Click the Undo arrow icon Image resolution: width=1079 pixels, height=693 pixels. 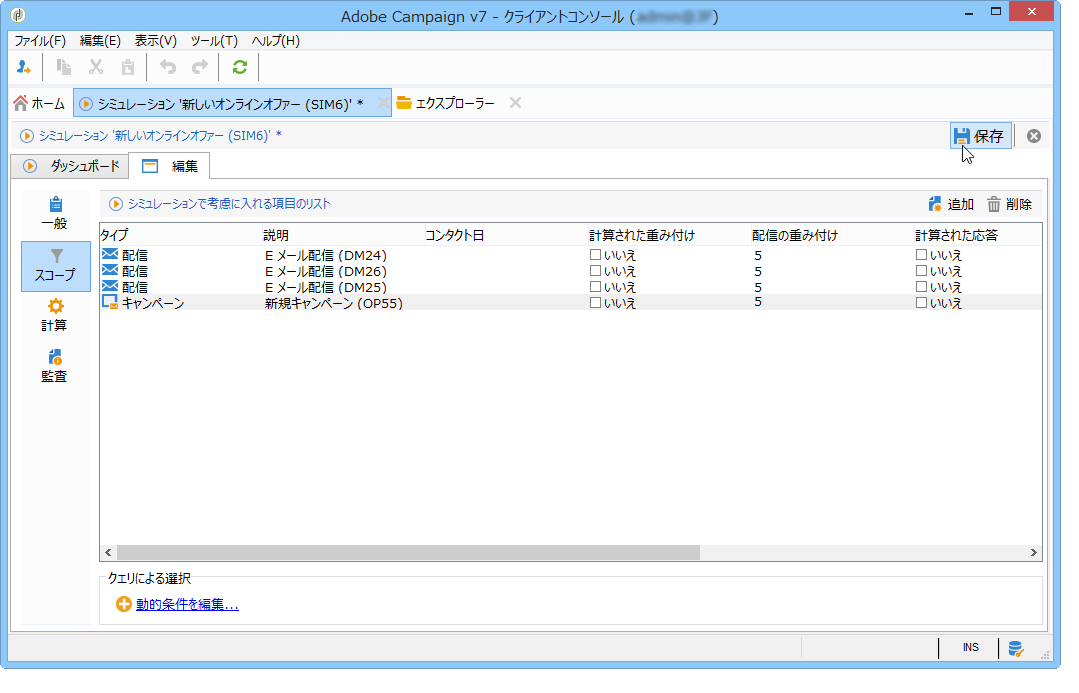[x=168, y=67]
